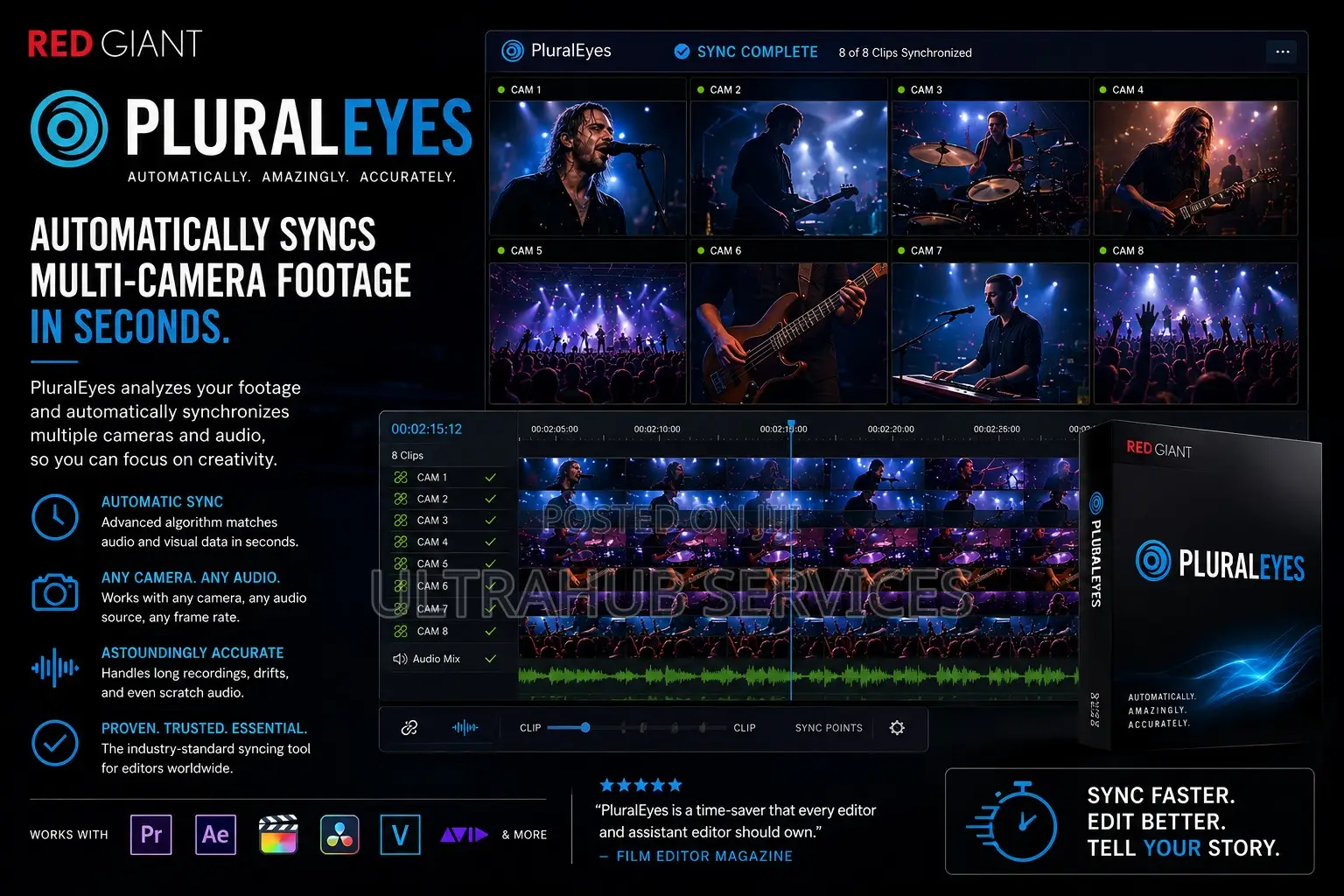Click the Premiere Pro icon
The height and width of the screenshot is (896, 1344).
pos(150,834)
